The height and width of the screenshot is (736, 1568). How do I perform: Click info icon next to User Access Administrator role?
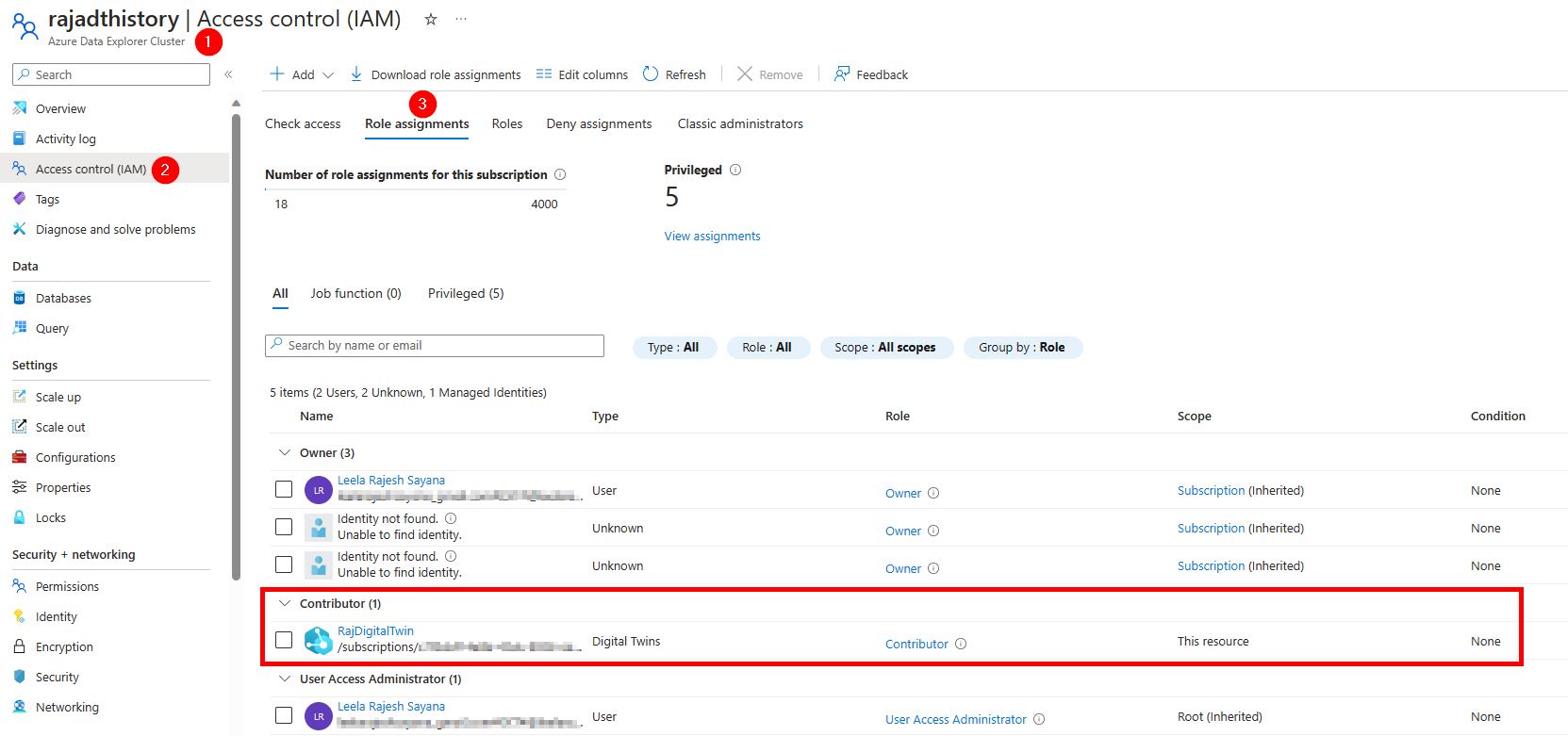point(1039,719)
